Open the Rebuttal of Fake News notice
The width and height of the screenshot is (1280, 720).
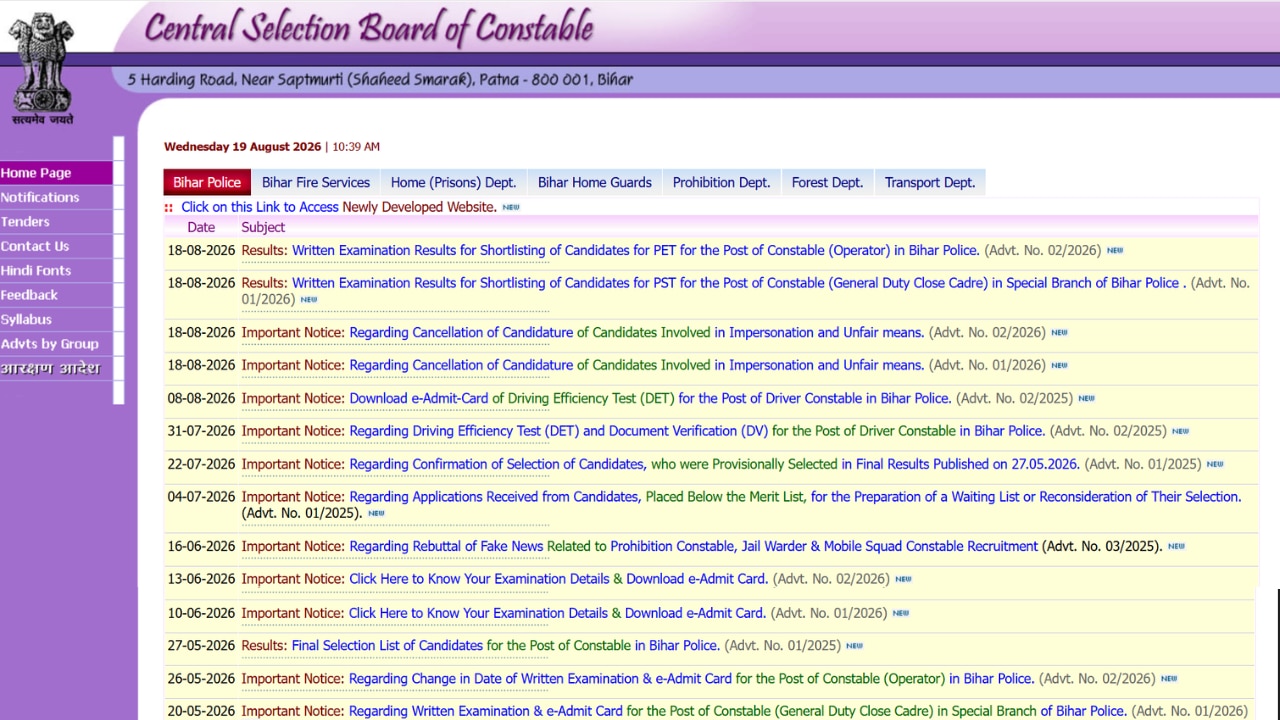click(693, 546)
